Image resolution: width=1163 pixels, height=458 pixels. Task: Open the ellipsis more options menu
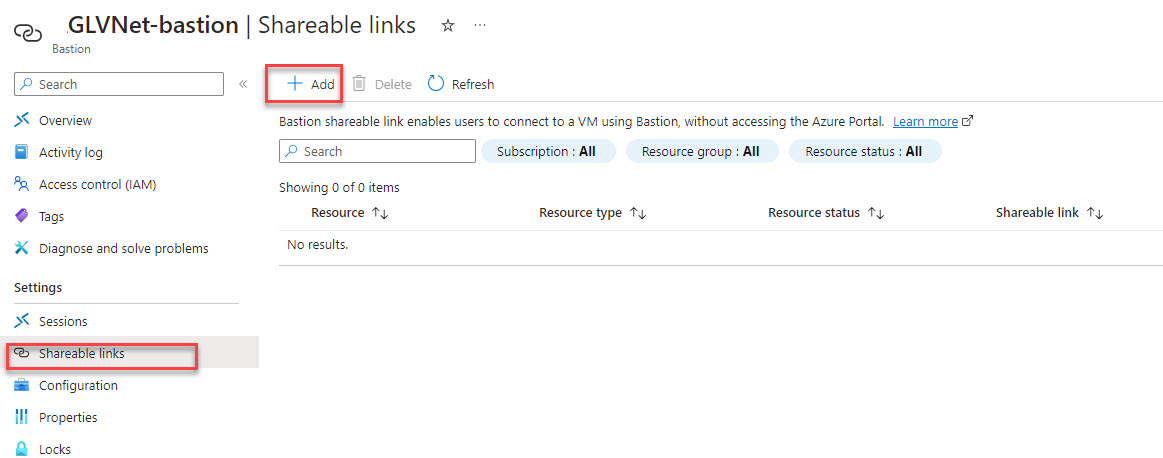(480, 26)
